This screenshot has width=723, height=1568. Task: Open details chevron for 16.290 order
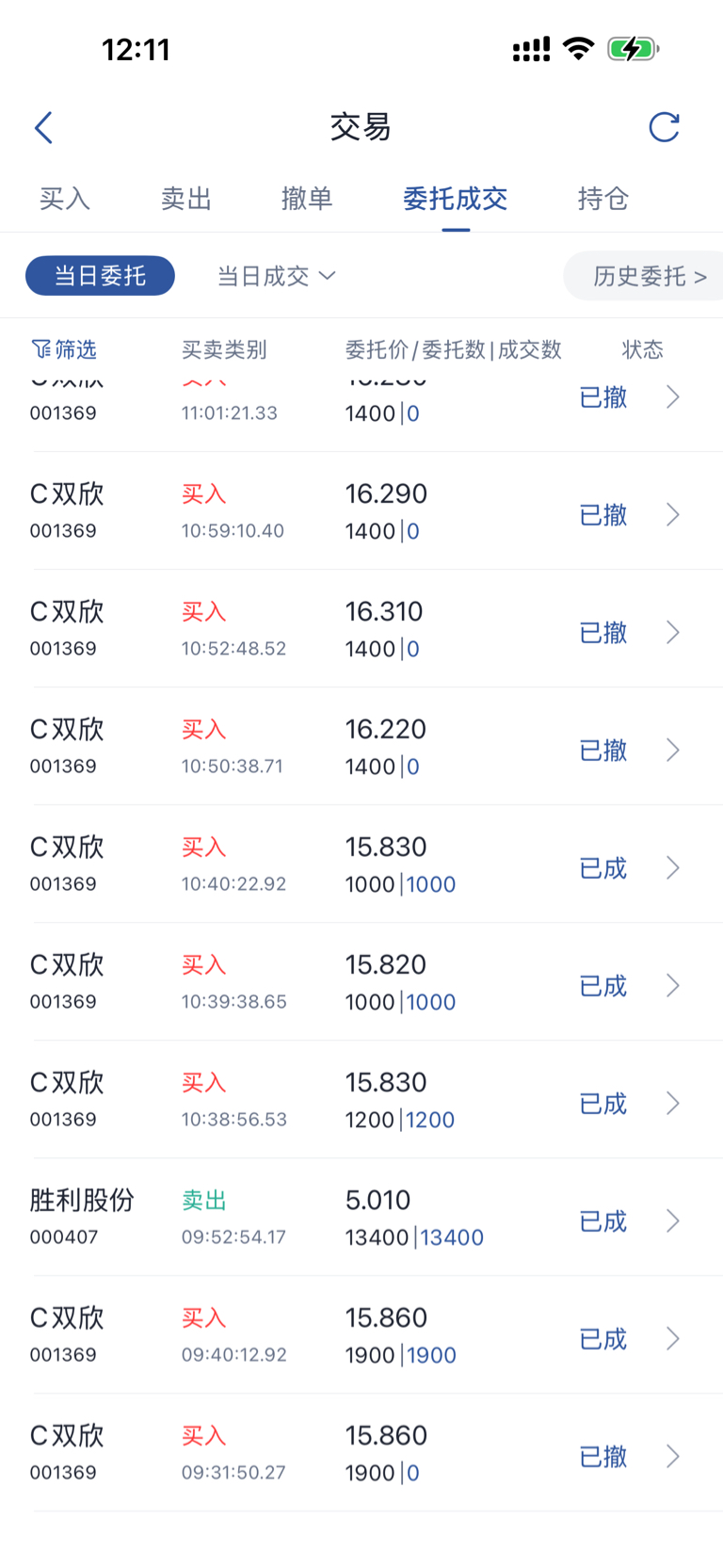pyautogui.click(x=673, y=514)
